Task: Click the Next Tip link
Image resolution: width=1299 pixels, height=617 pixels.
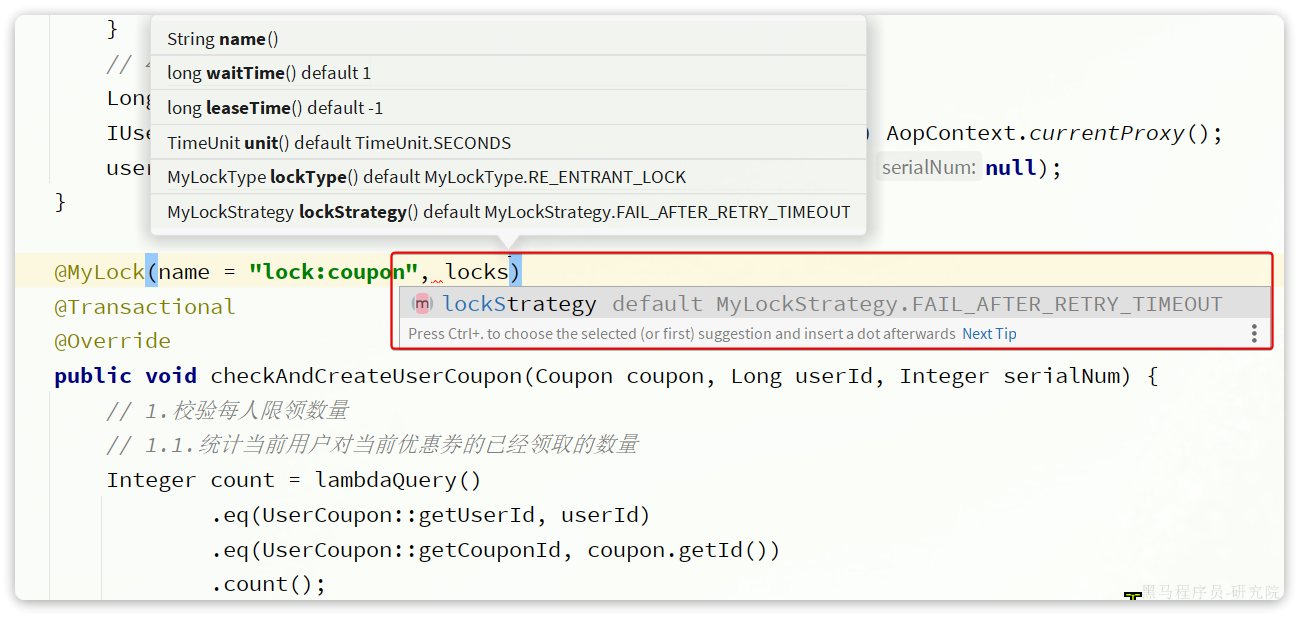Action: (x=989, y=334)
